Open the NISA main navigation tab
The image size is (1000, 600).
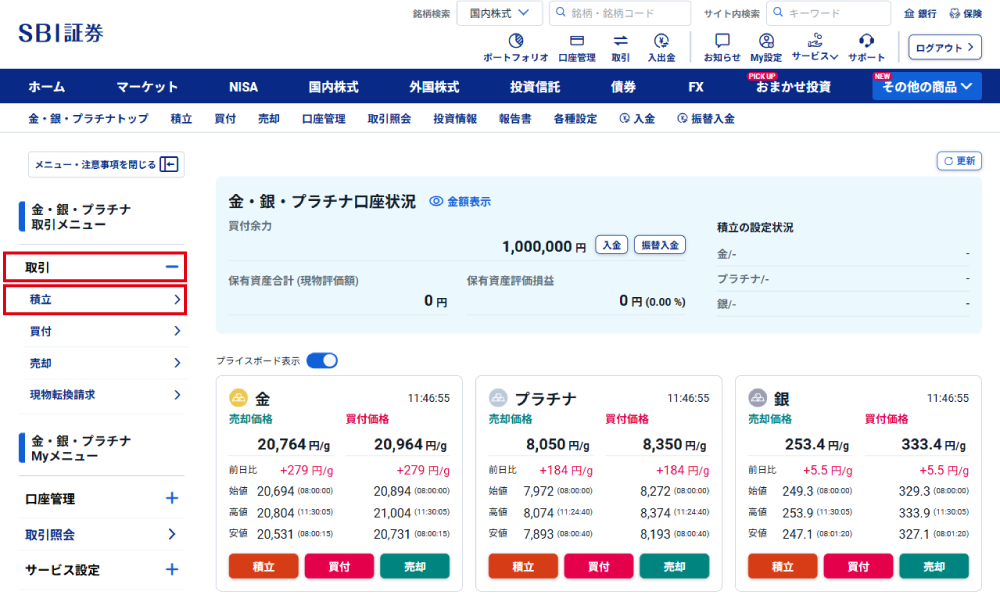[x=243, y=87]
